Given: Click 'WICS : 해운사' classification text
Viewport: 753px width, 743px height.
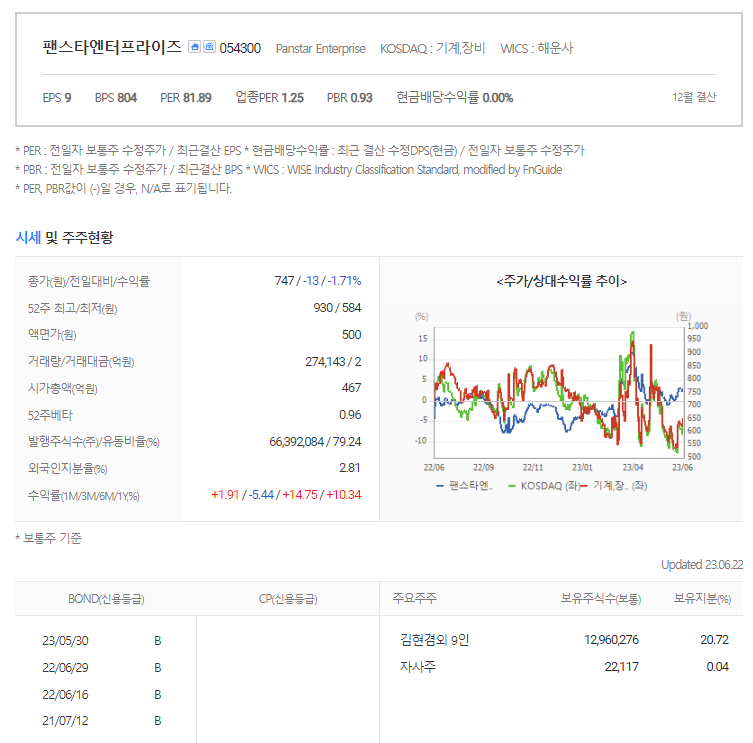Looking at the screenshot, I should (x=537, y=48).
